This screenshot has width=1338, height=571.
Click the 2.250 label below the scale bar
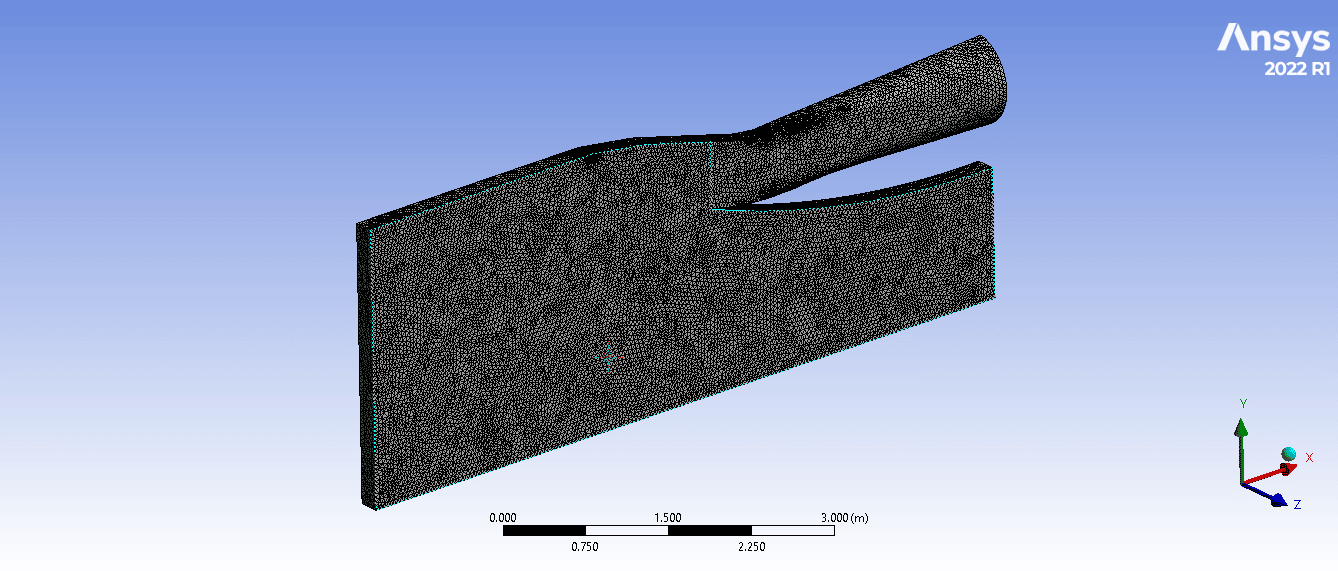coord(751,546)
